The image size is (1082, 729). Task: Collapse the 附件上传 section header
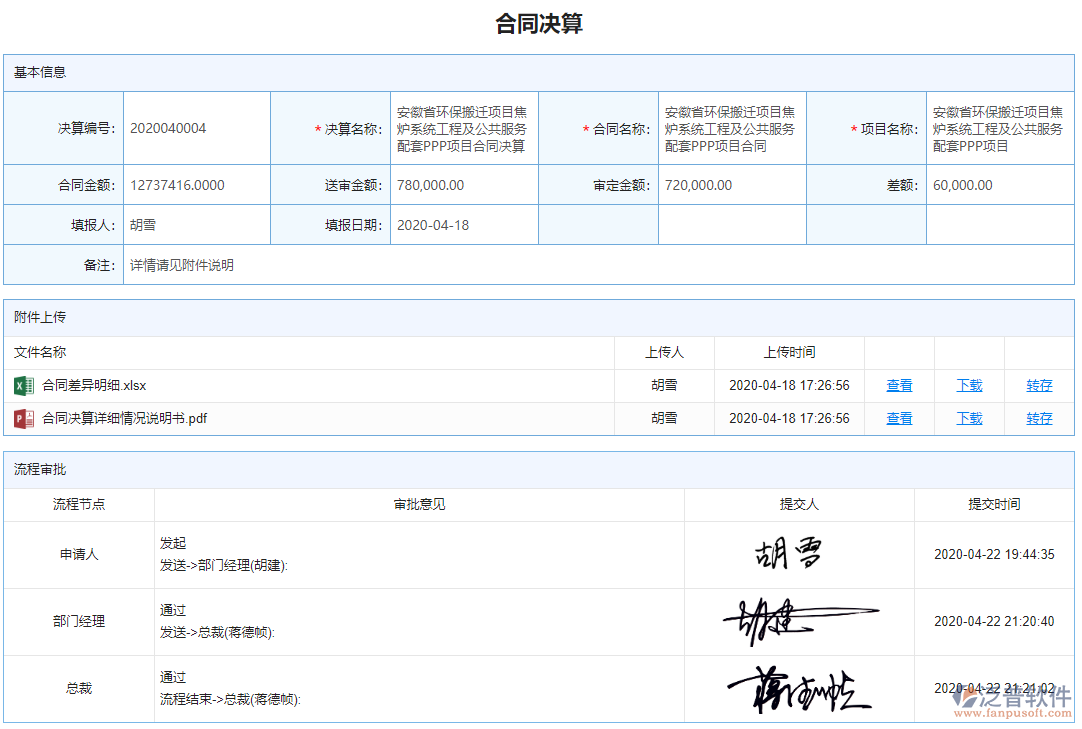[37, 317]
